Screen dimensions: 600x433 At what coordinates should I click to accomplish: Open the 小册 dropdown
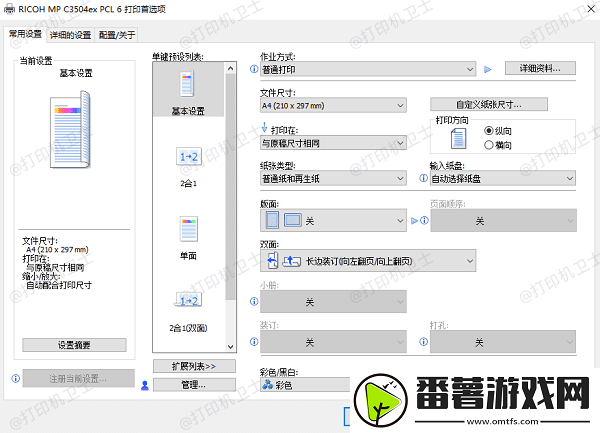(333, 301)
